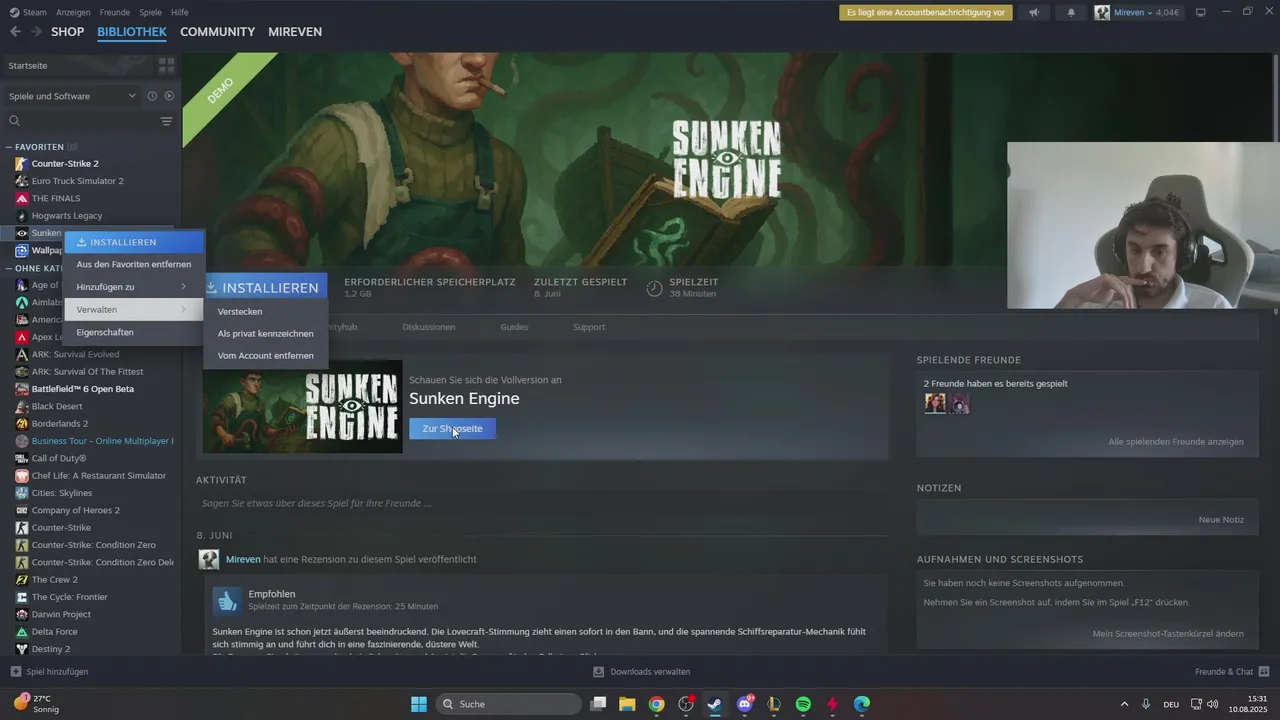Expand Verwalten submenu entry
Screen dimensions: 1280x720
(133, 310)
